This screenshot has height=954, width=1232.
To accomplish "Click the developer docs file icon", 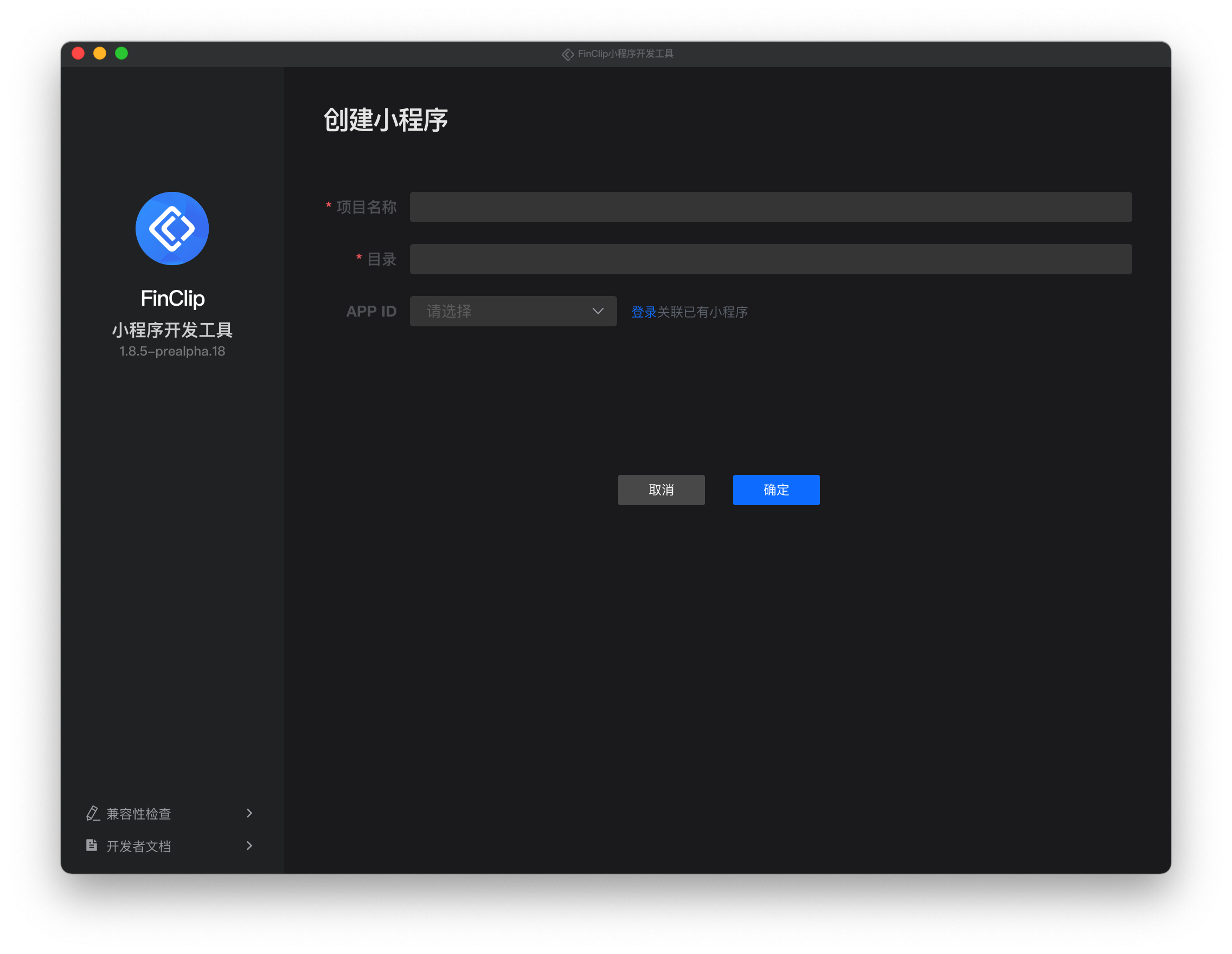I will [92, 845].
